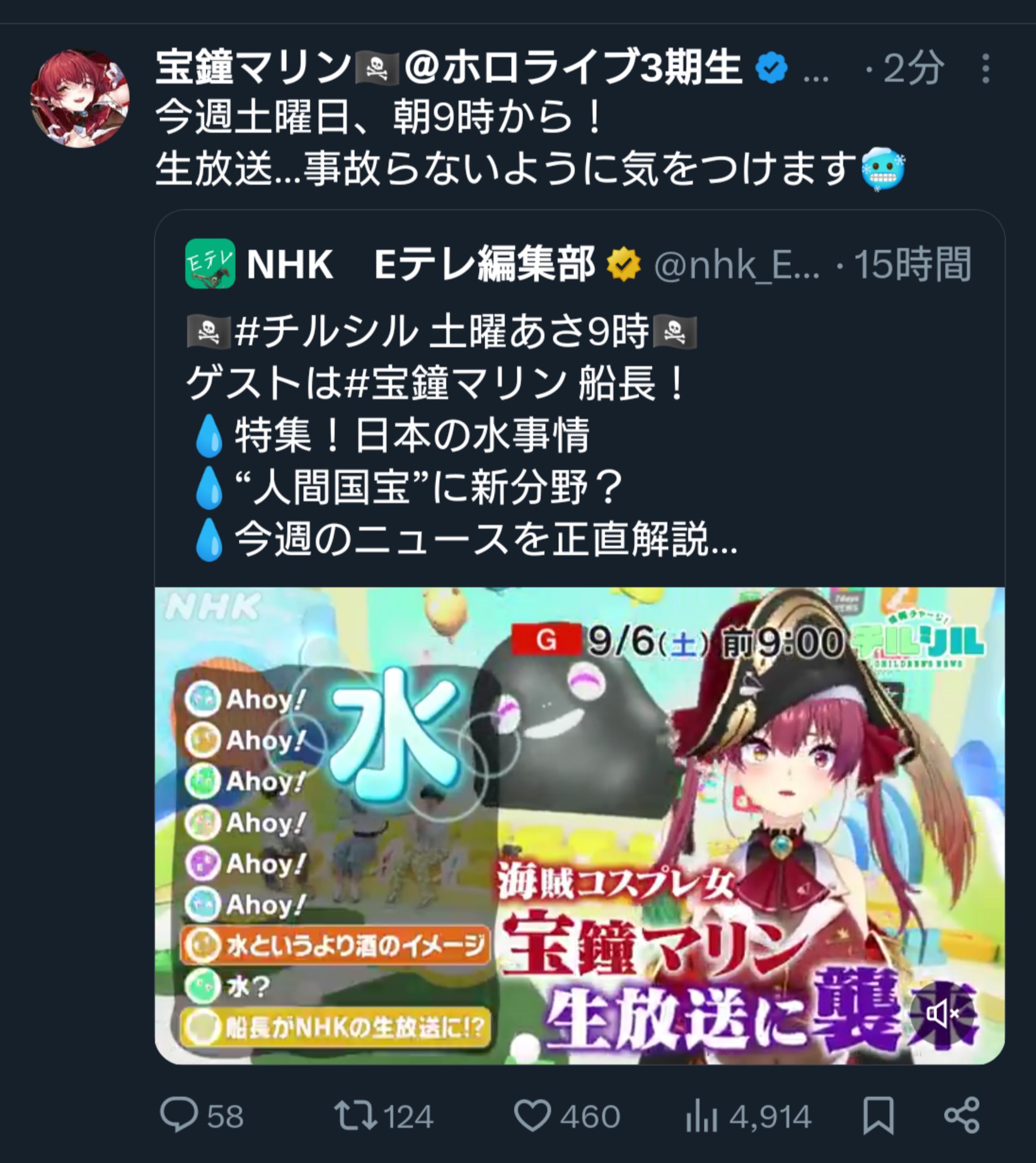Bookmark this post
Image resolution: width=1036 pixels, height=1163 pixels.
(x=878, y=1116)
